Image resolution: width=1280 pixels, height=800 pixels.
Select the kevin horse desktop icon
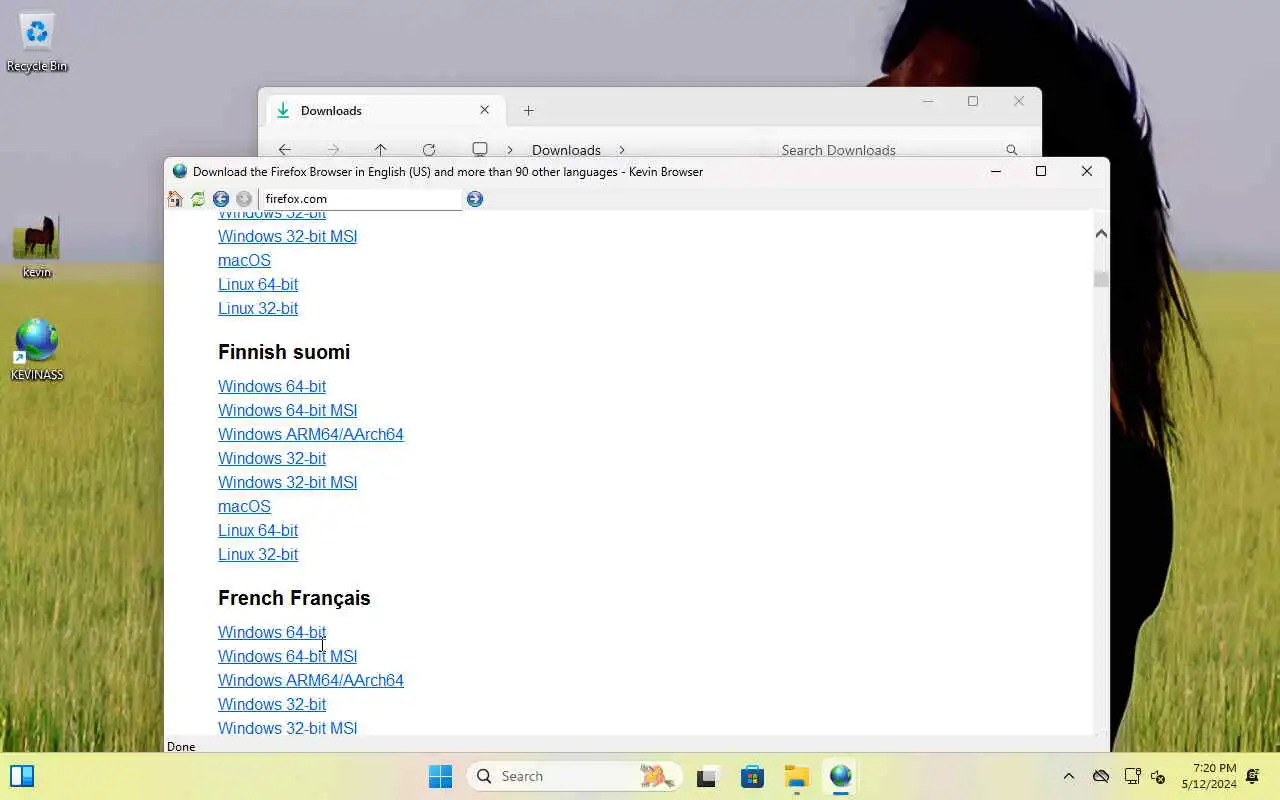[36, 247]
